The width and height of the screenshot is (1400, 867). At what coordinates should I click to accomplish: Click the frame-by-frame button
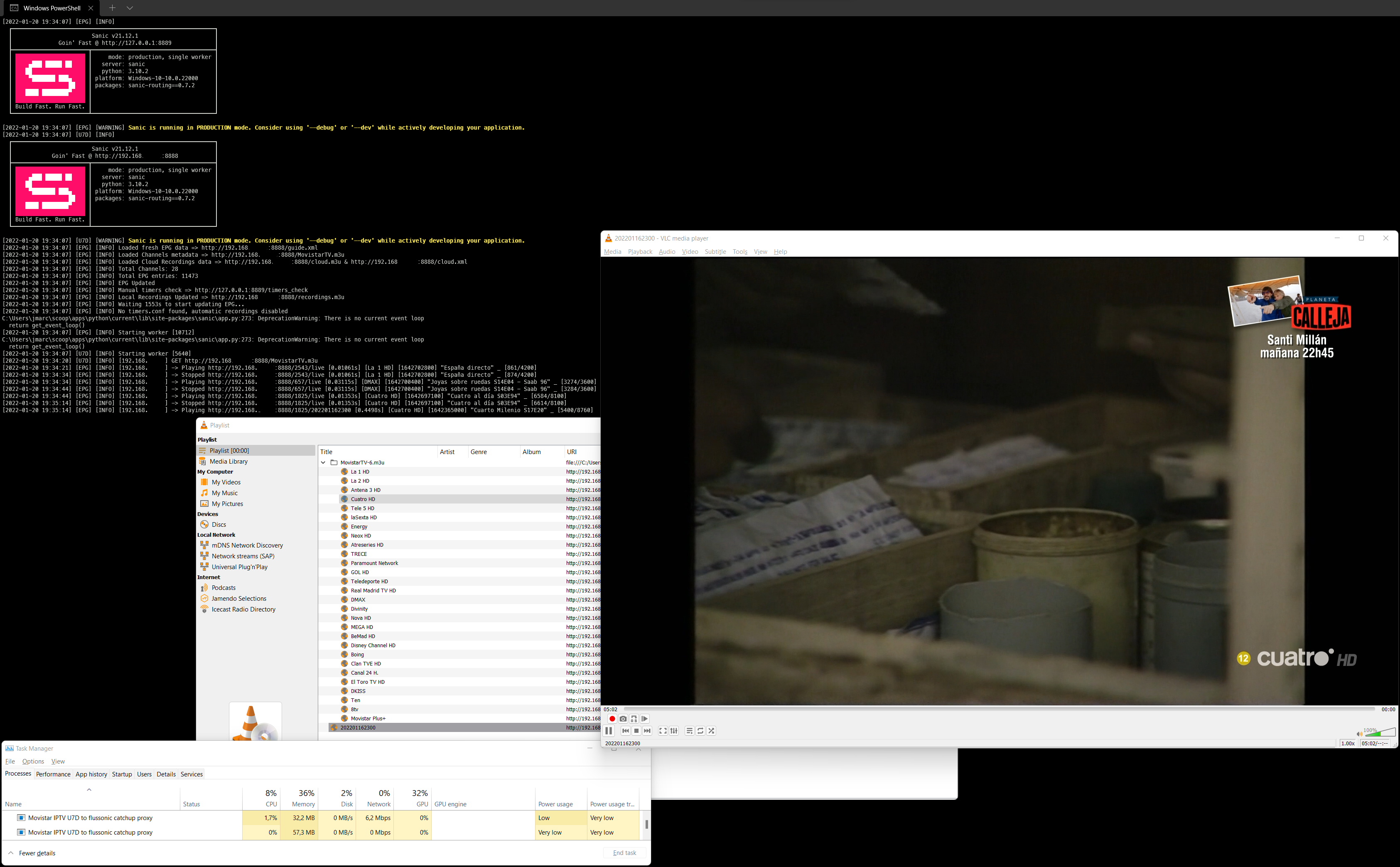[x=644, y=719]
